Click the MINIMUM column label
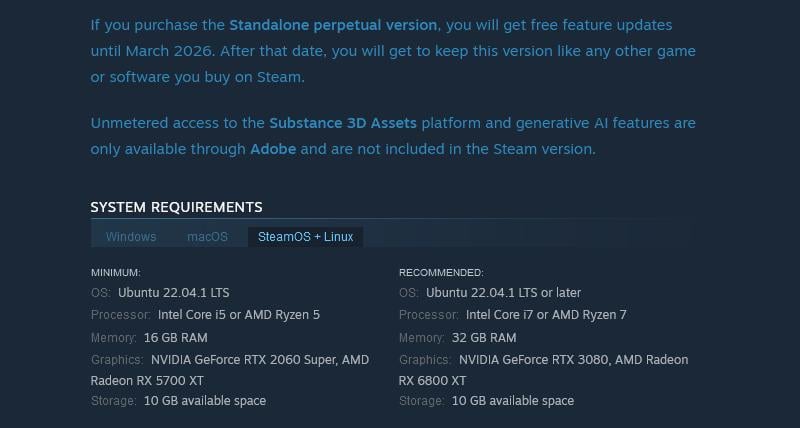This screenshot has width=800, height=428. [x=116, y=272]
